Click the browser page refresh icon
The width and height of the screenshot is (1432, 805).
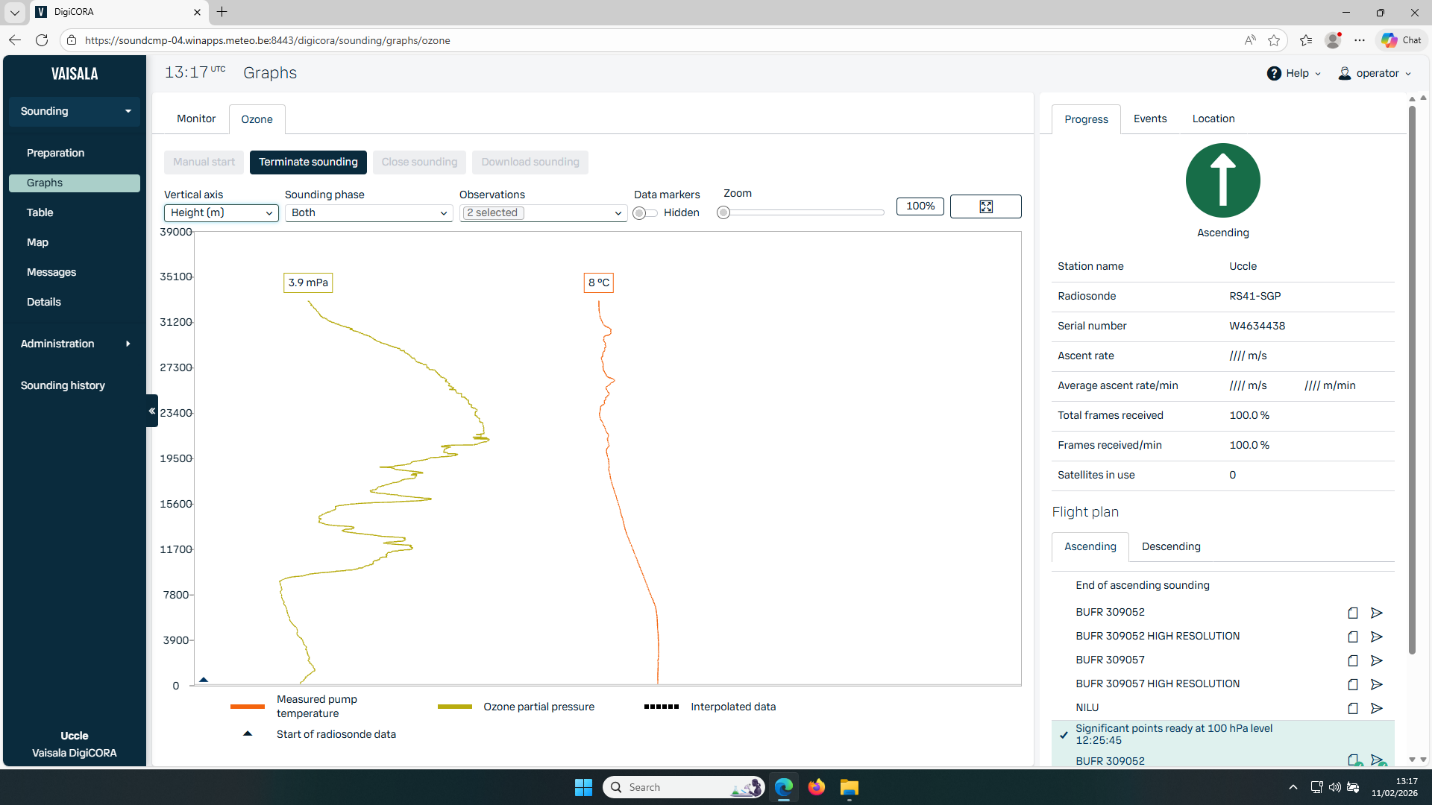[42, 40]
